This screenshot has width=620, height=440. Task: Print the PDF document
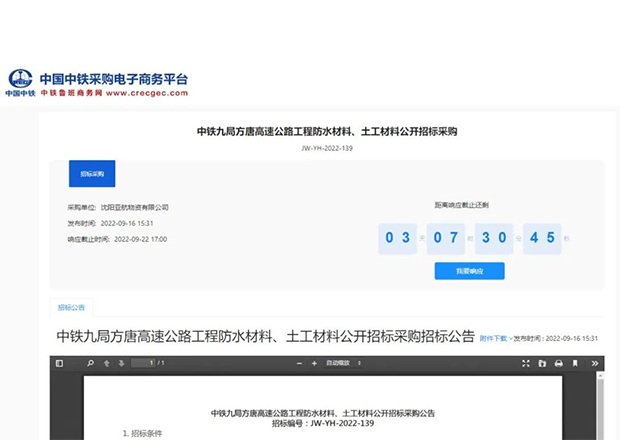[x=558, y=363]
